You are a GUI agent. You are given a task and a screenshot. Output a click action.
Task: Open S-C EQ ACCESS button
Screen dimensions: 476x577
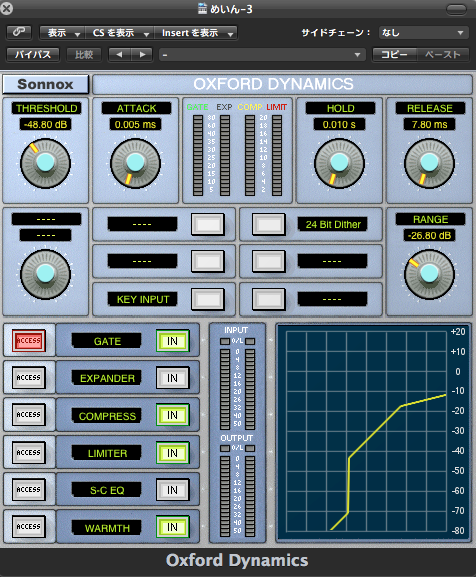coord(29,489)
